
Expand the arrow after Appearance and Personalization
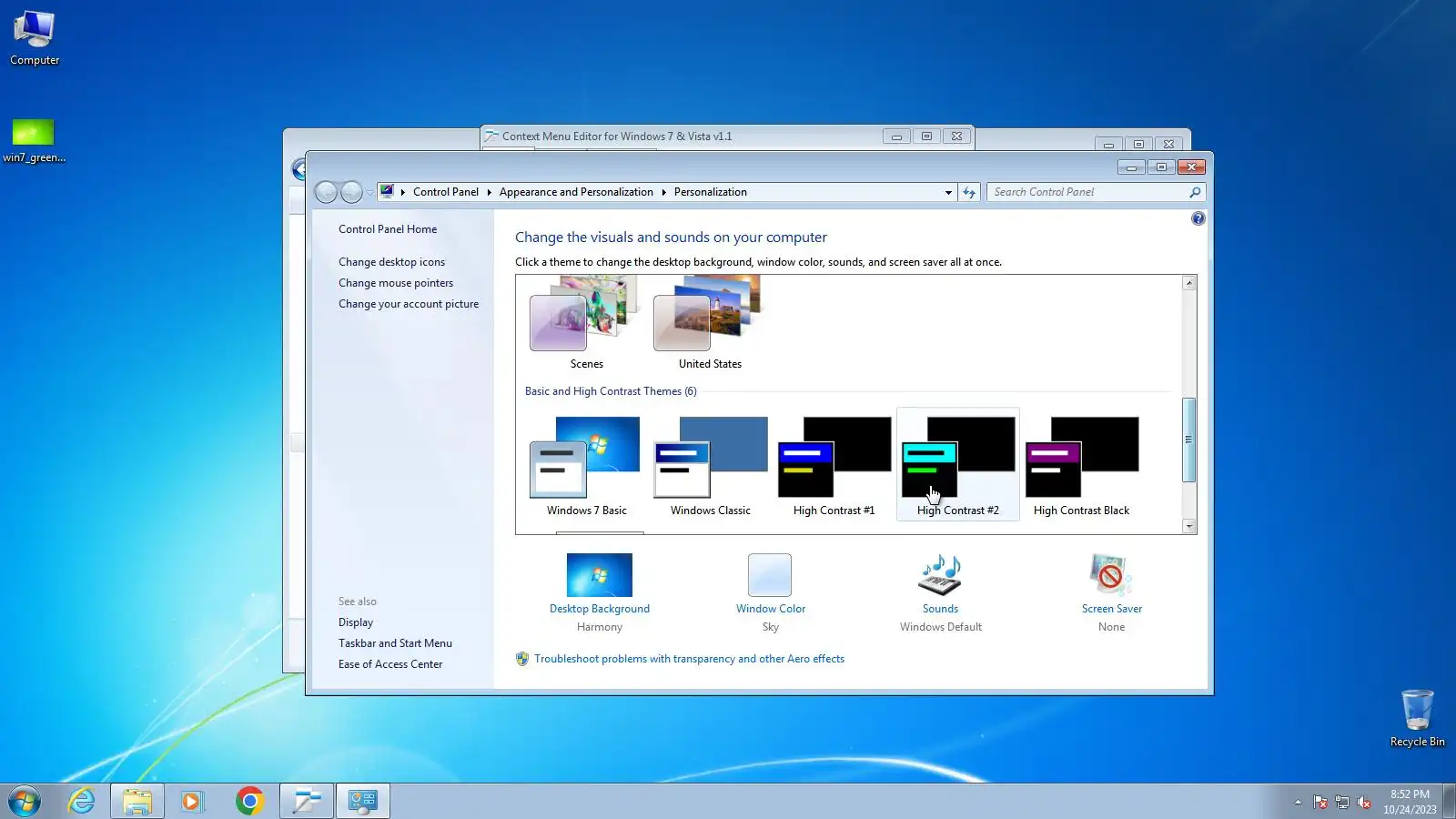[x=663, y=192]
